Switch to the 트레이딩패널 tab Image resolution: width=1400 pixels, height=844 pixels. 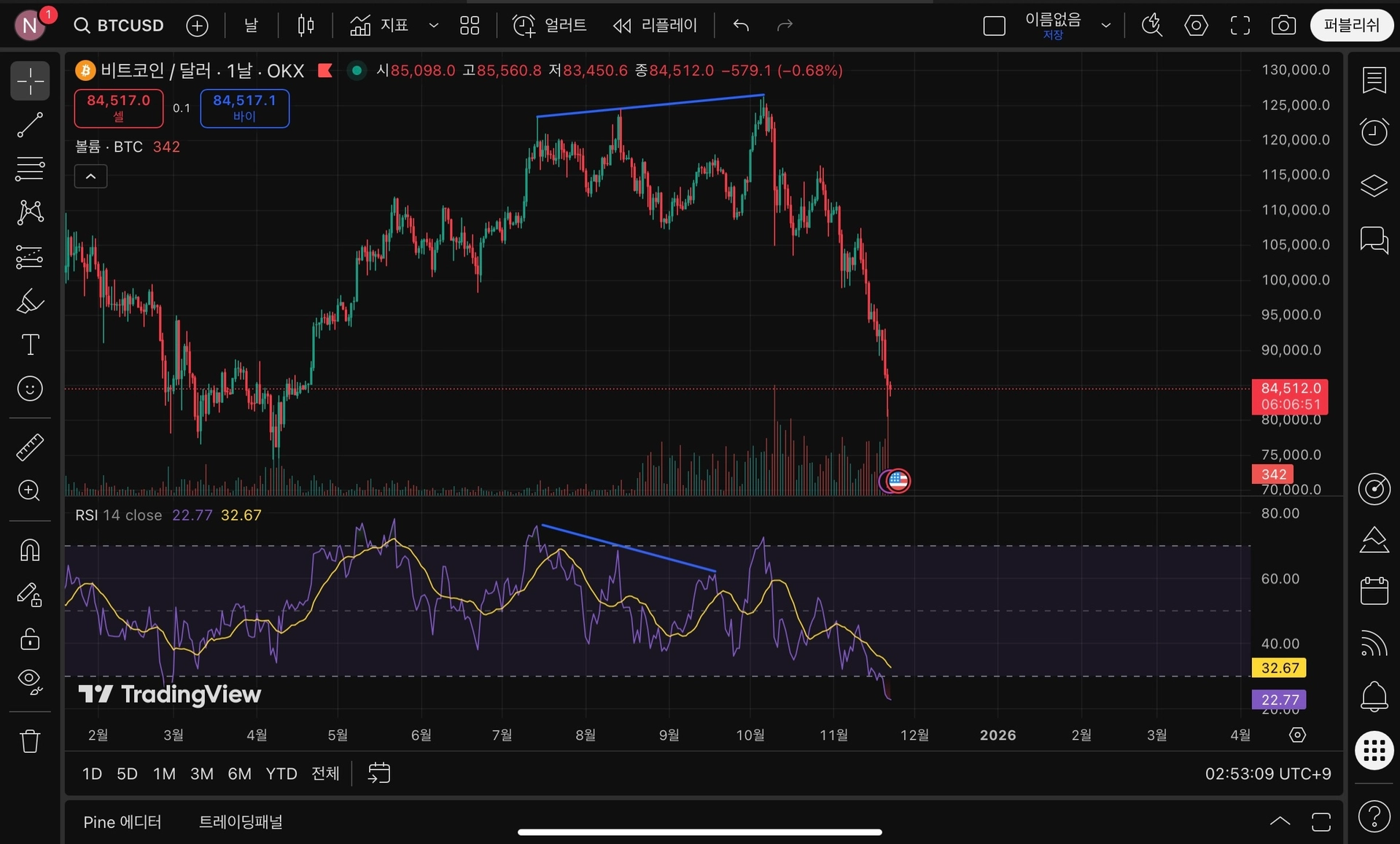pos(241,822)
